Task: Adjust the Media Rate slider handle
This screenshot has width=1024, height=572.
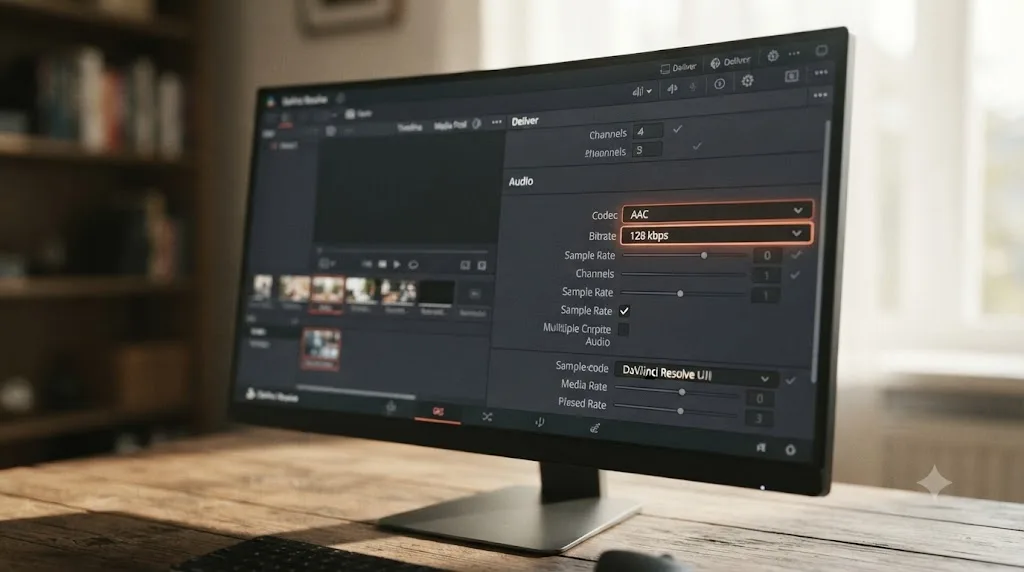Action: 682,392
